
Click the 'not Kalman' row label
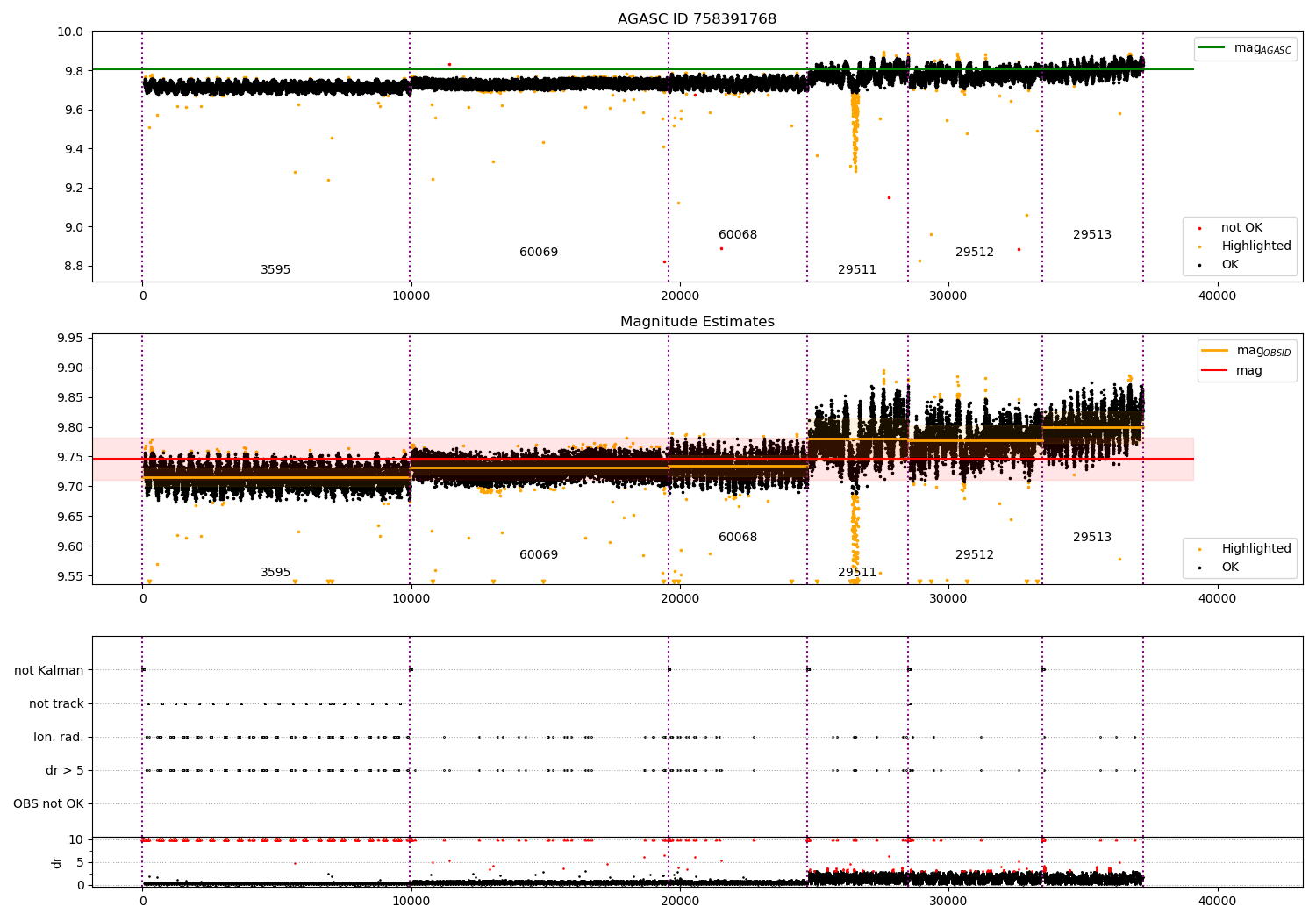tap(49, 670)
